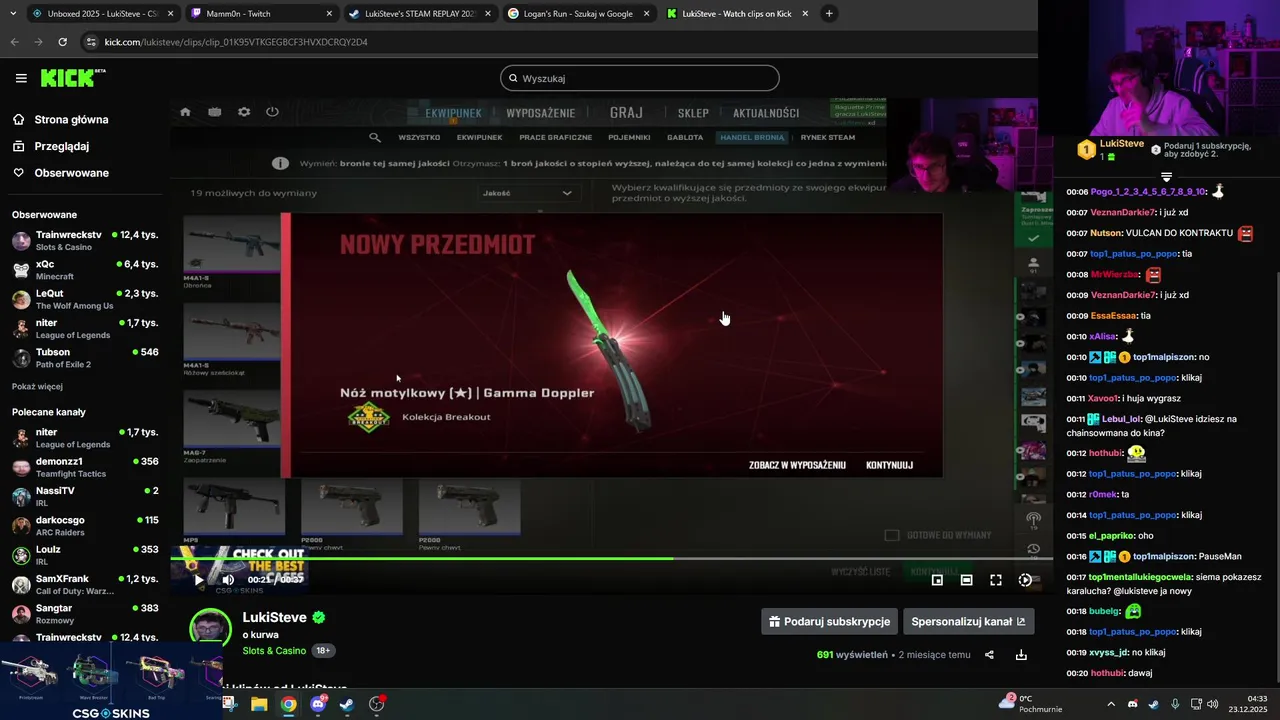This screenshot has width=1280, height=720.
Task: Play the Kick clip
Action: 198,580
